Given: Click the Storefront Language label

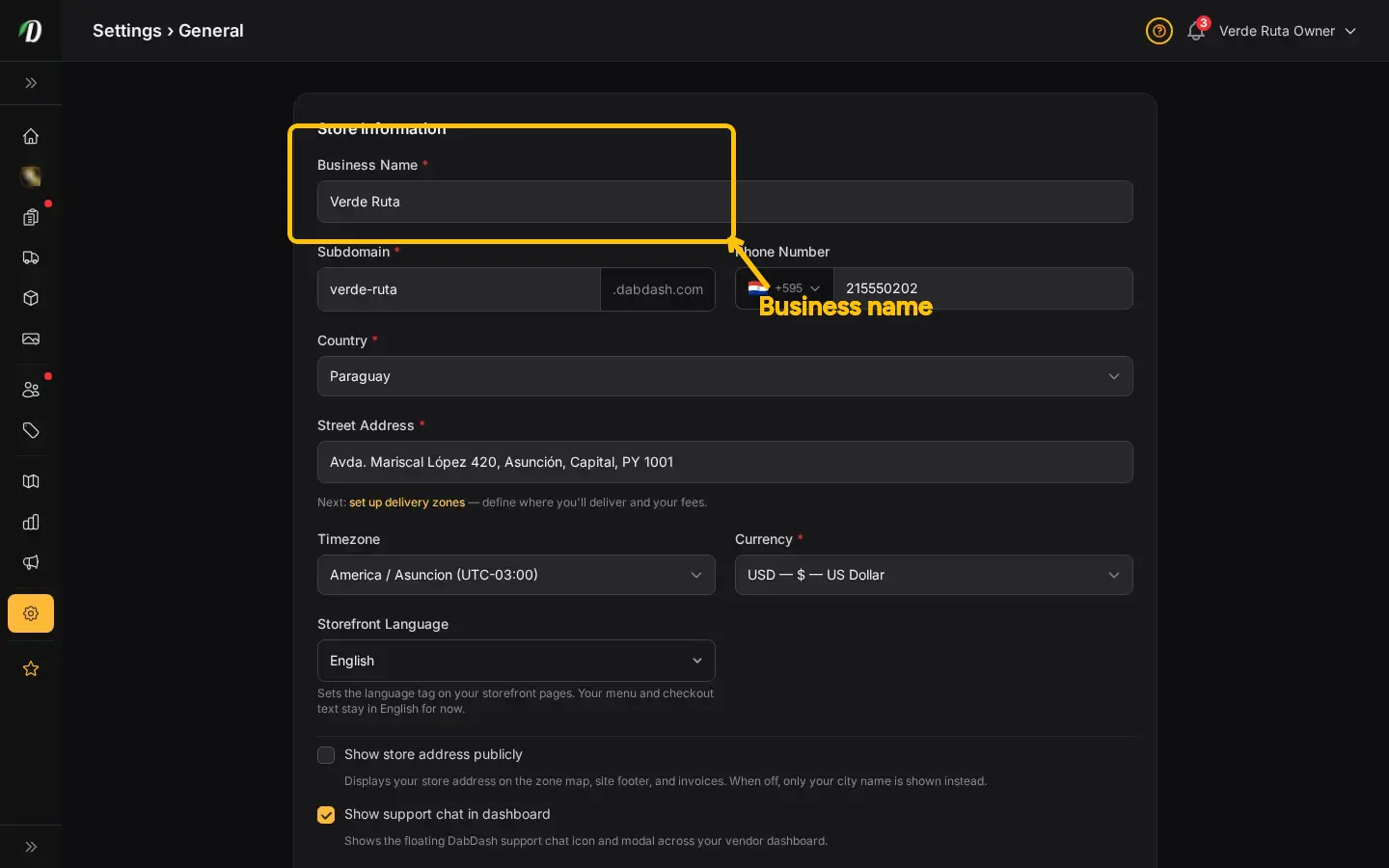Looking at the screenshot, I should click(x=383, y=624).
